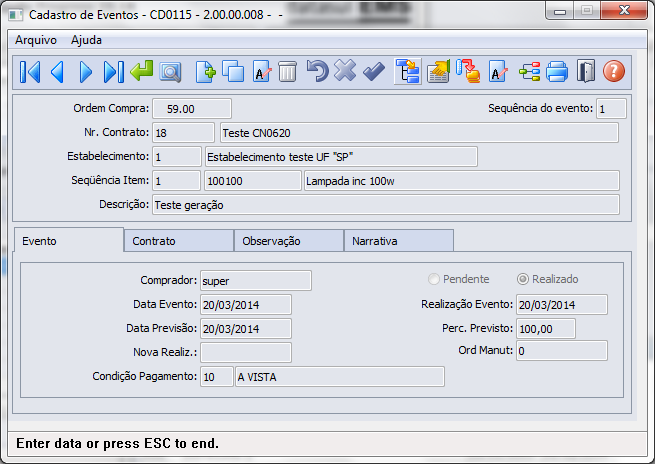Copy the record with the duplicate icon
This screenshot has width=655, height=464.
coord(233,72)
